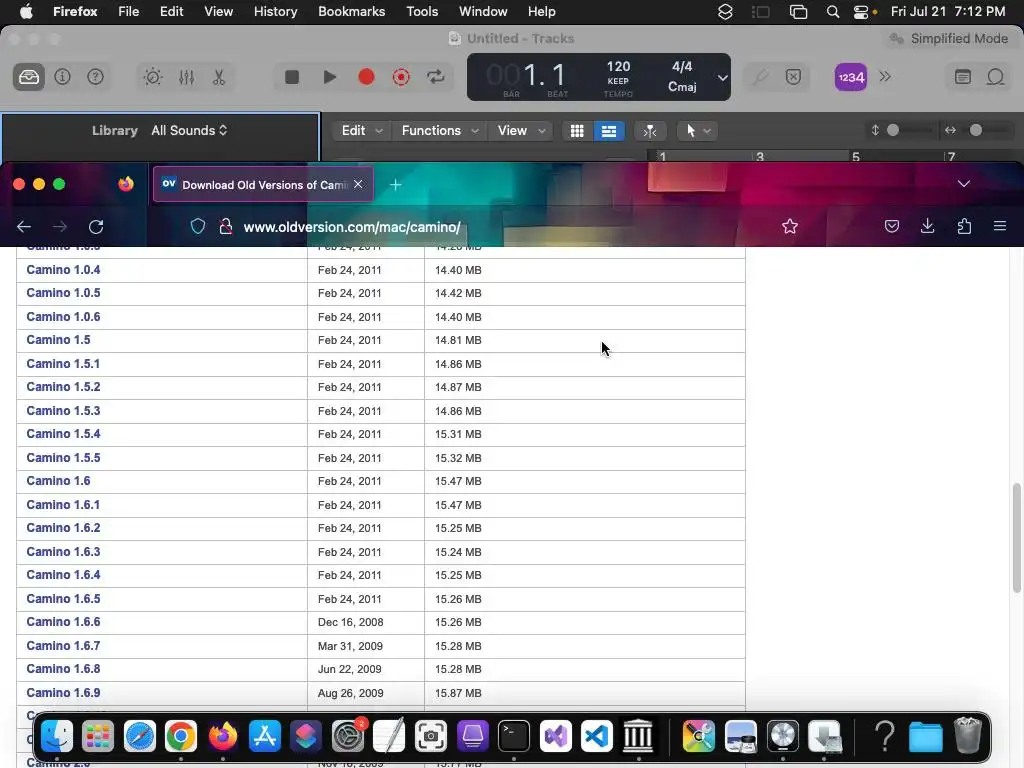
Task: Open the View menu in Tracks area
Action: coord(520,131)
